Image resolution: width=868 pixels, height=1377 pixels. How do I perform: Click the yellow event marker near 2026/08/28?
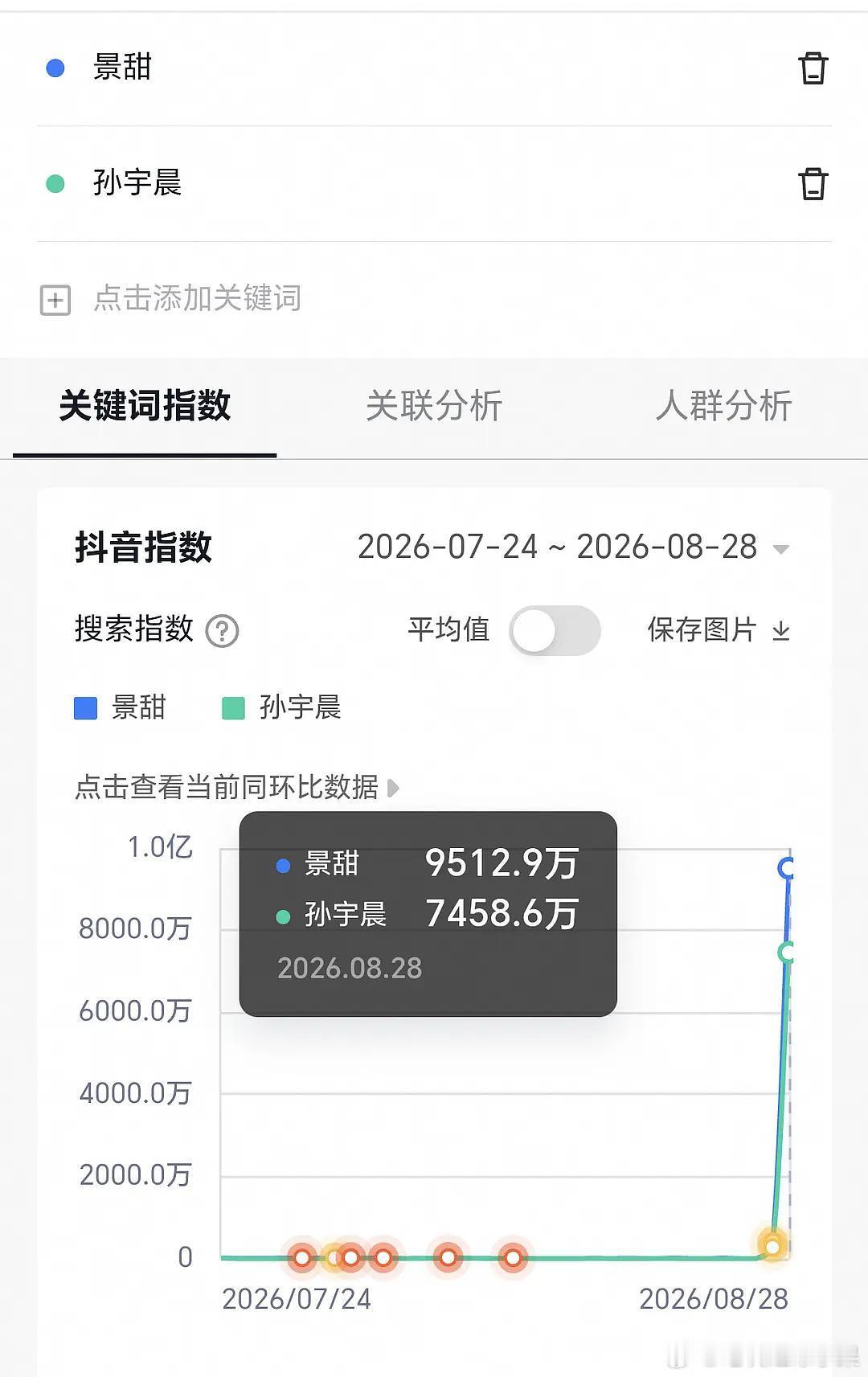(772, 1246)
